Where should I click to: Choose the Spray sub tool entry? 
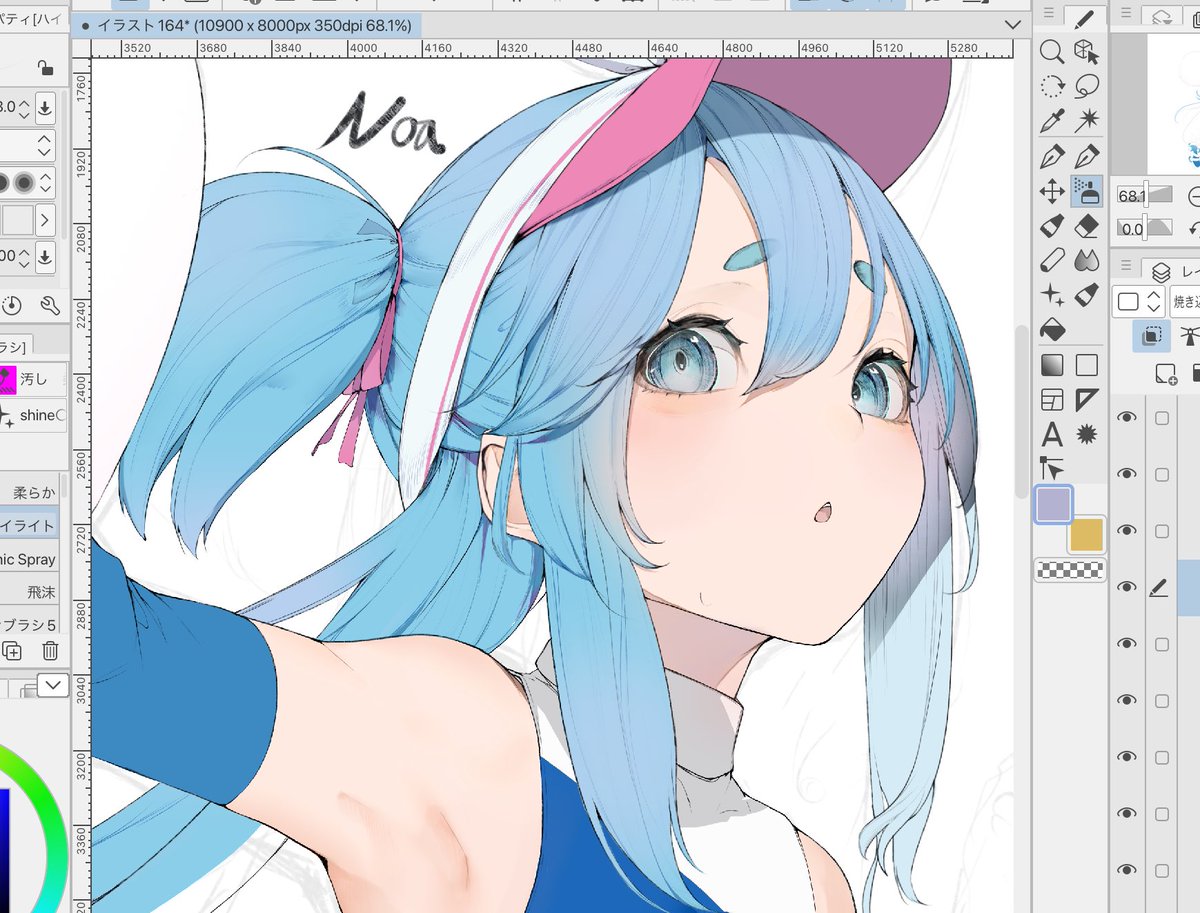30,559
